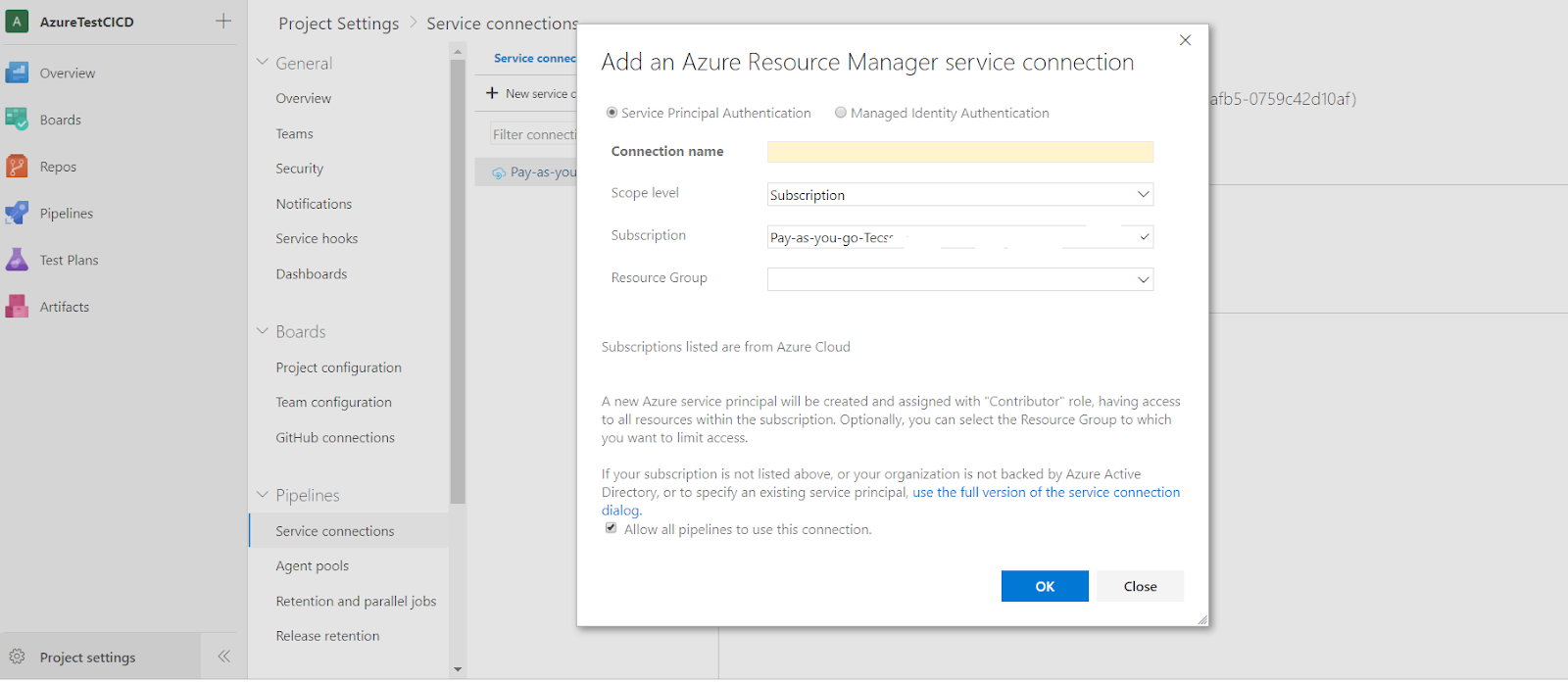This screenshot has height=683, width=1568.
Task: Click the Project settings gear icon
Action: click(17, 658)
